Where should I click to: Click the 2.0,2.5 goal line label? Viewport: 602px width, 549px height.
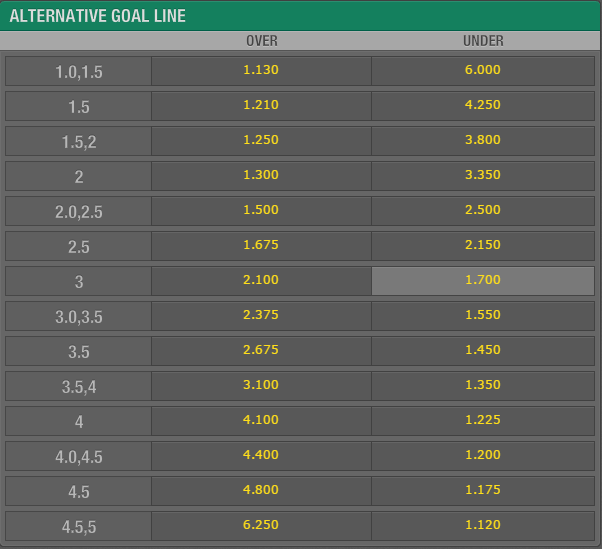click(x=79, y=212)
